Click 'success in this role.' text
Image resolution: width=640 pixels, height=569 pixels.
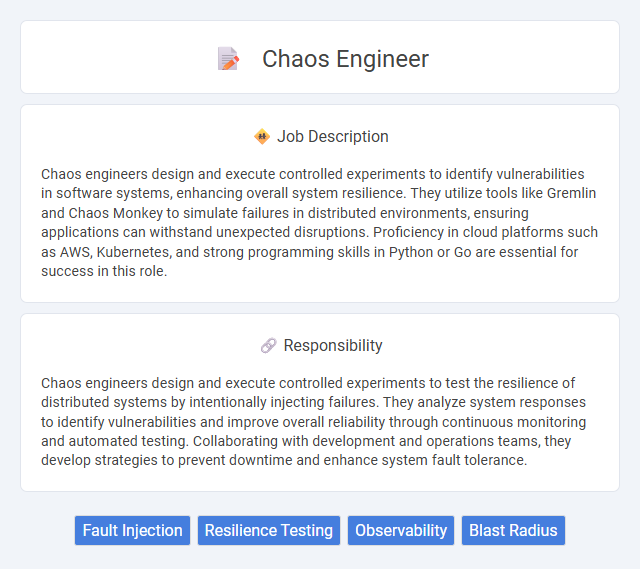pos(104,271)
